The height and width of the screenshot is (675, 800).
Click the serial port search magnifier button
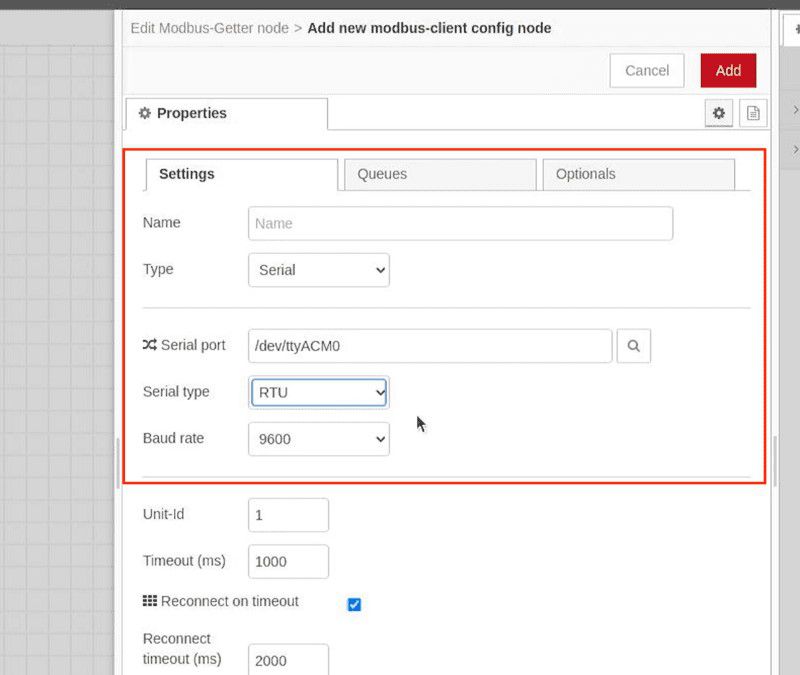pos(634,346)
